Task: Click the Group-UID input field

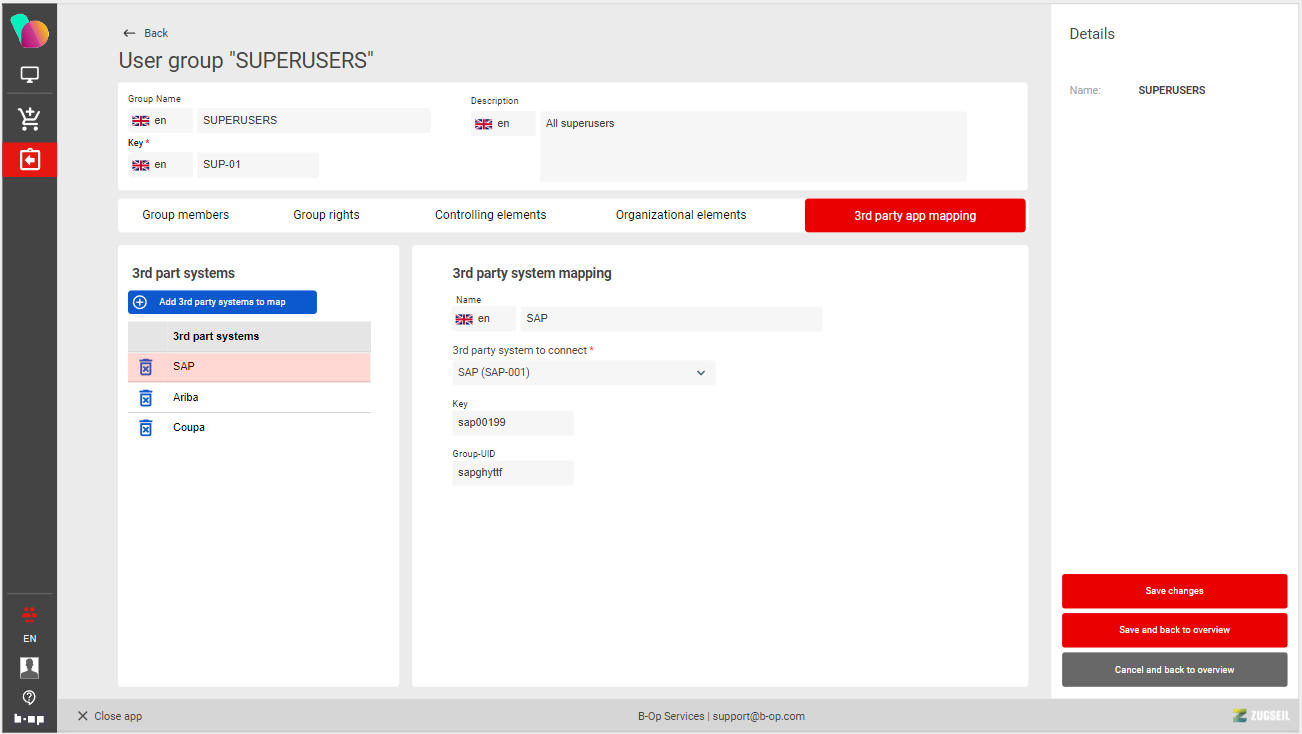Action: (x=512, y=473)
